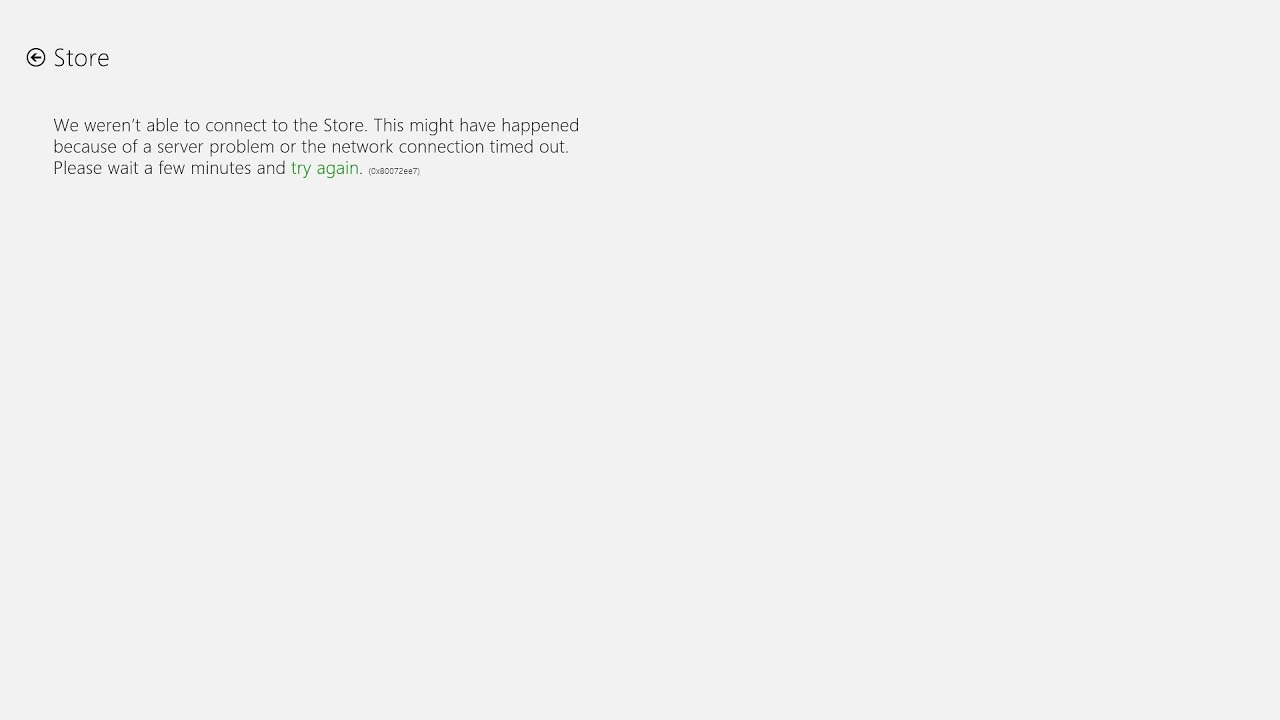The height and width of the screenshot is (720, 1280).
Task: Click the word 'Store.' inside the error message
Action: coord(345,125)
